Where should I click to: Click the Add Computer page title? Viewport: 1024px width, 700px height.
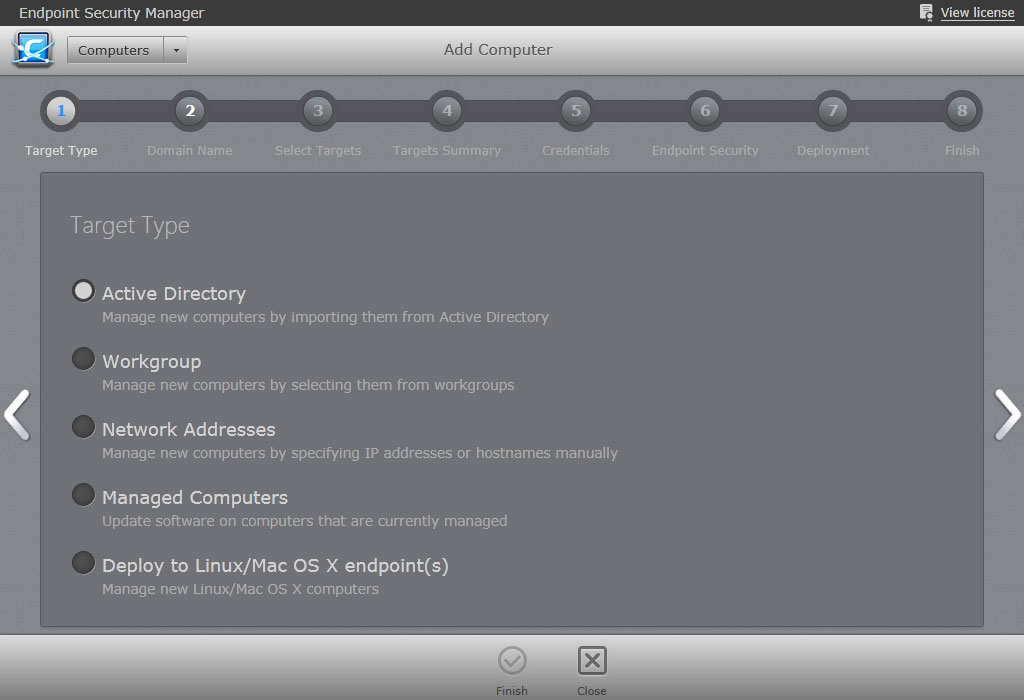[498, 50]
